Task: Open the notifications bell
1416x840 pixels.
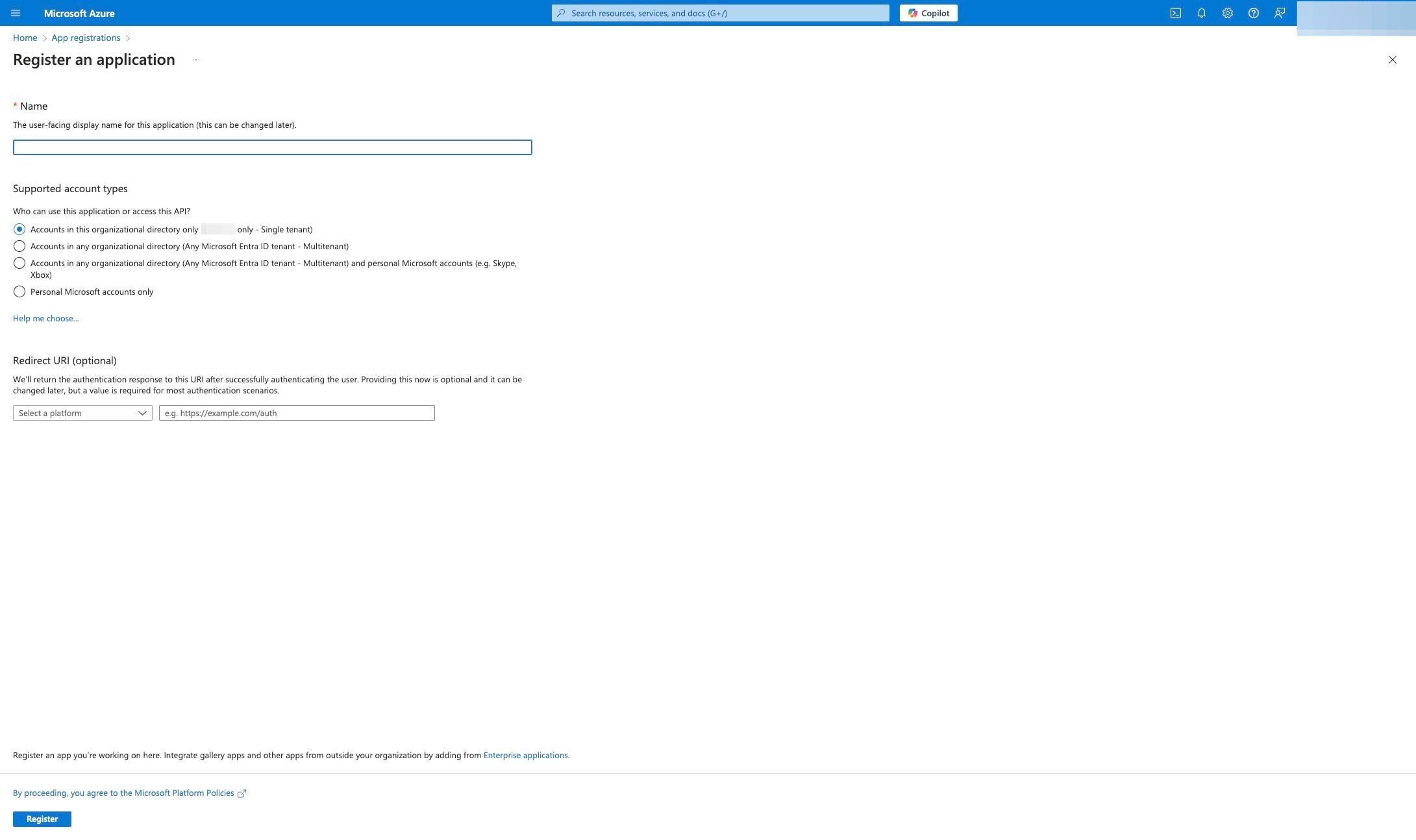Action: [x=1201, y=13]
